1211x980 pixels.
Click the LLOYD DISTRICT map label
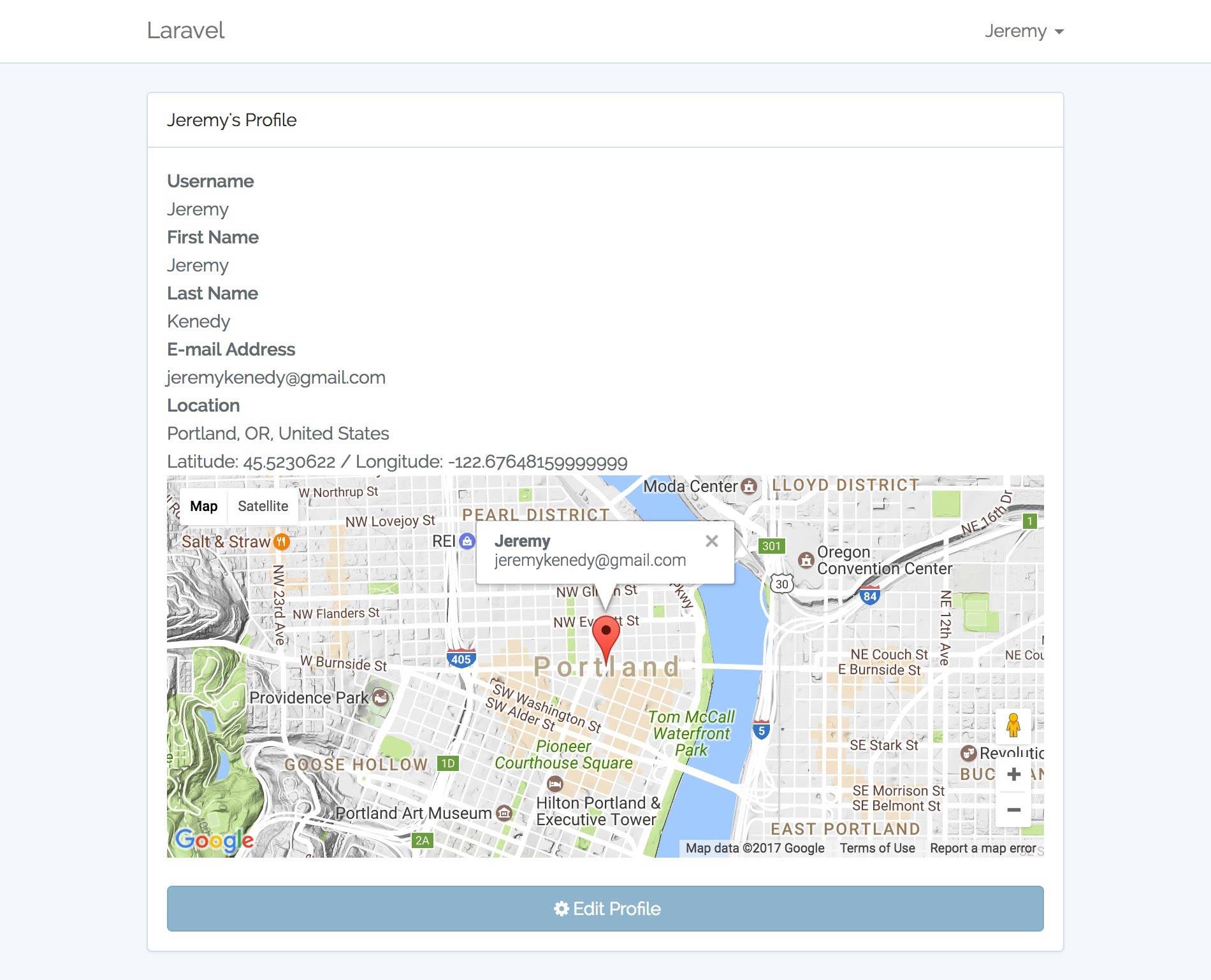pyautogui.click(x=845, y=485)
